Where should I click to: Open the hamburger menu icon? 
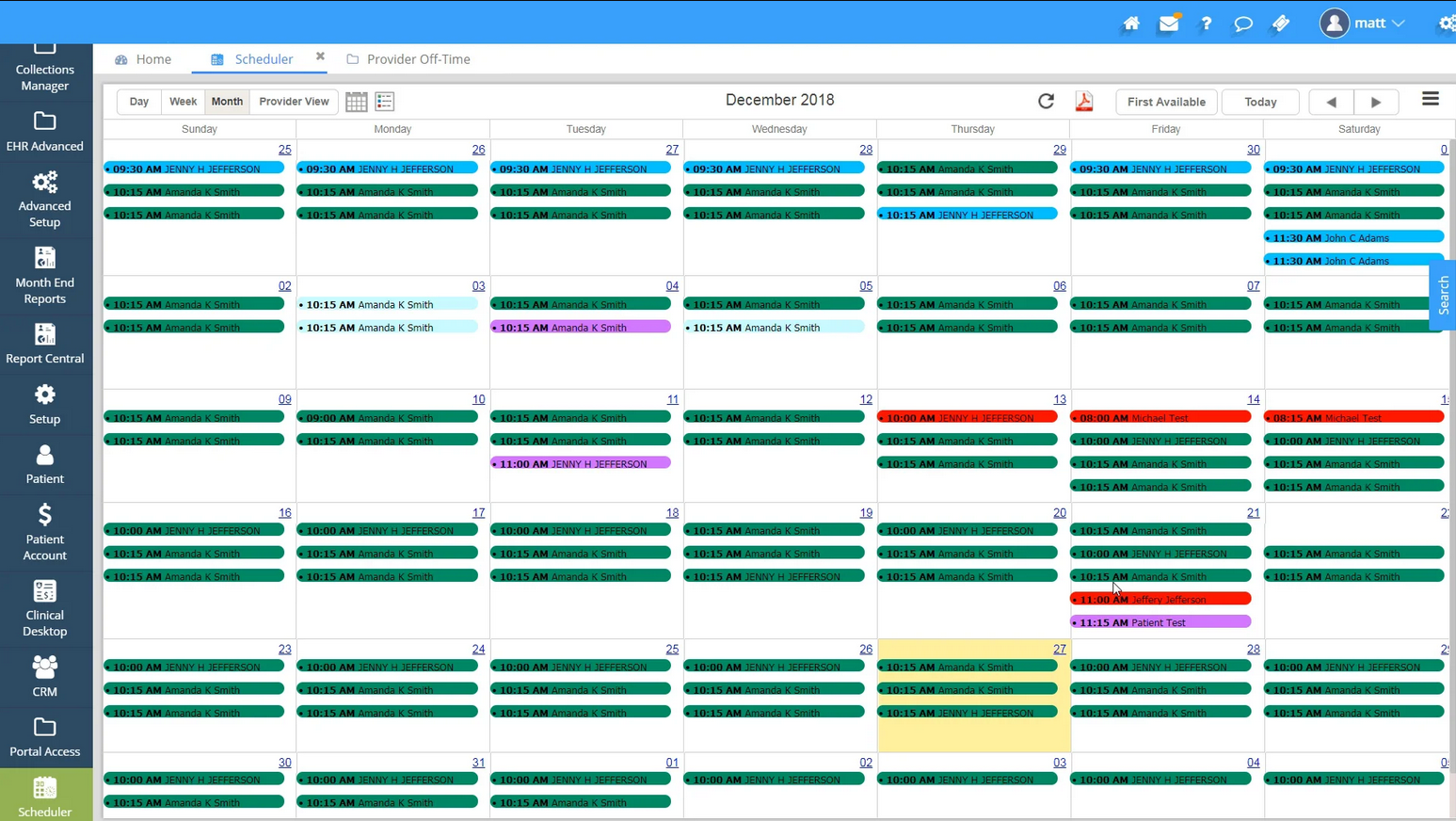1431,99
